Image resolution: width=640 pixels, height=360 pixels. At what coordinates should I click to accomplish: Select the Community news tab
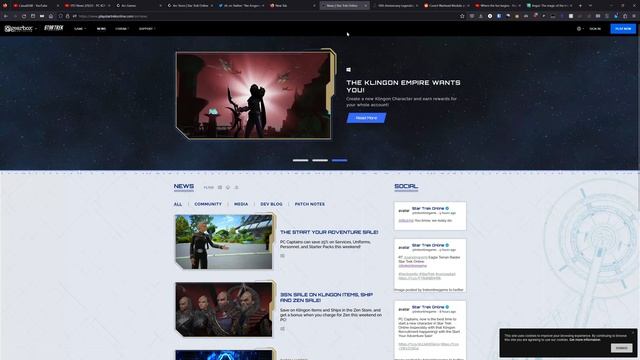coord(208,204)
